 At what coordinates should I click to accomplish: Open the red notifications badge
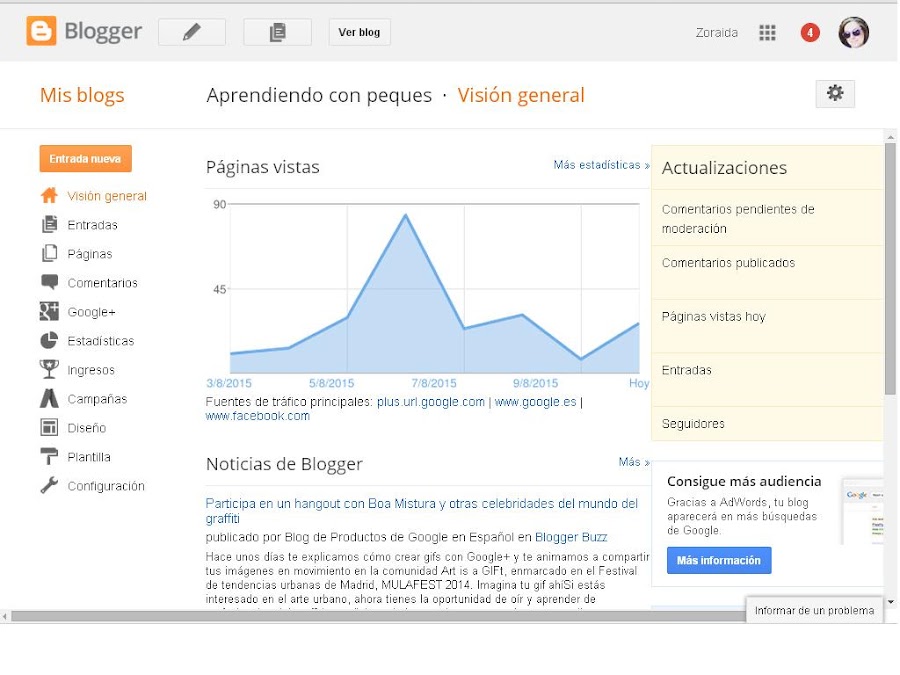810,33
